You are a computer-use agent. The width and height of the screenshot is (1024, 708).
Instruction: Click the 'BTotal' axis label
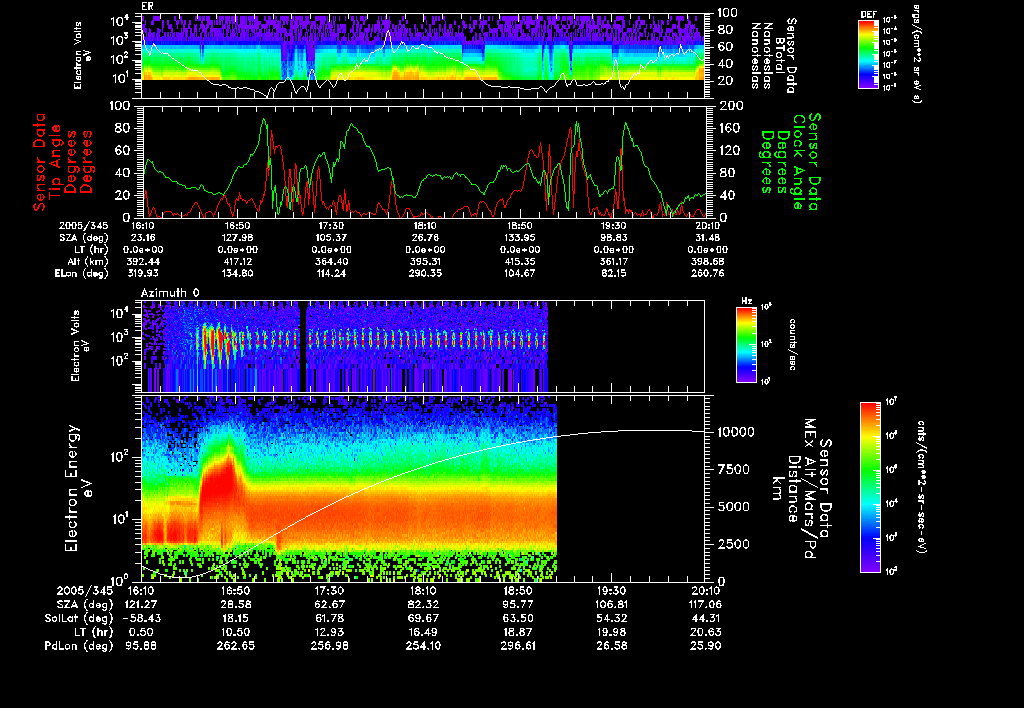coord(779,55)
